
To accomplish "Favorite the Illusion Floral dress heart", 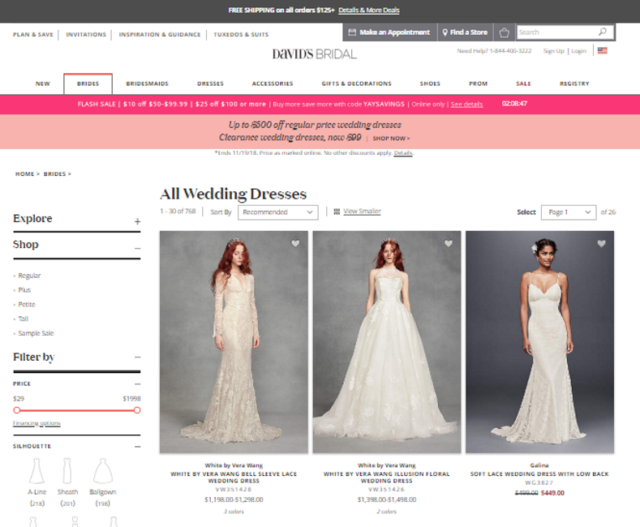I will click(448, 243).
